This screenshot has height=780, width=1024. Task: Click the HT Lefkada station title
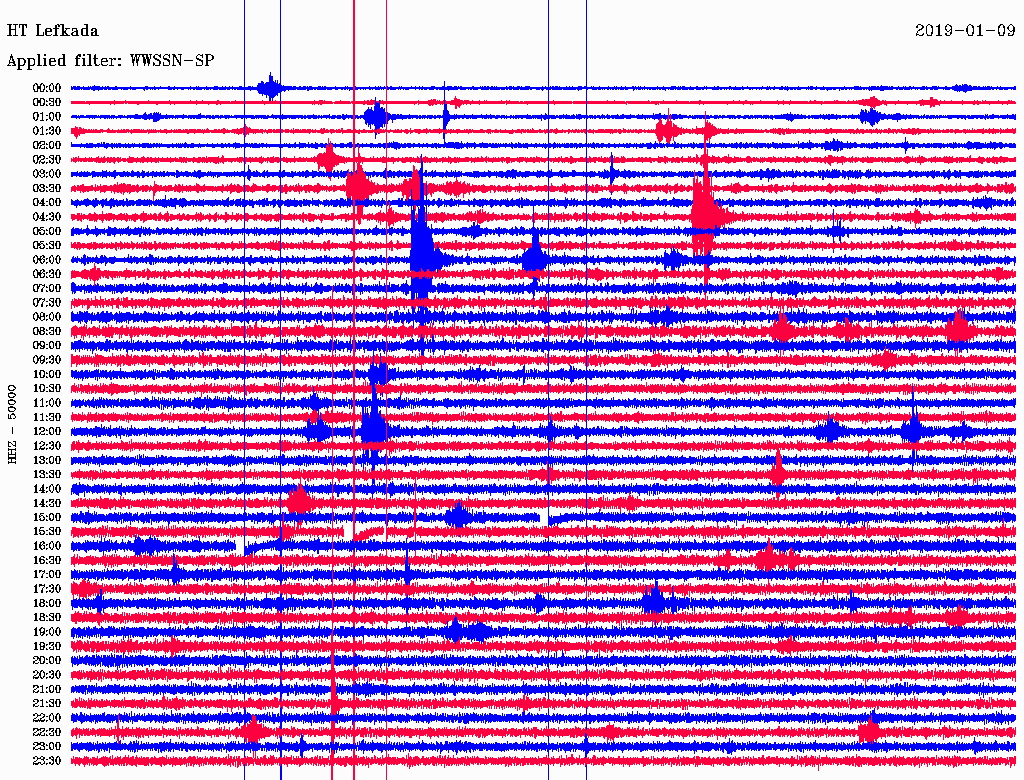point(53,31)
